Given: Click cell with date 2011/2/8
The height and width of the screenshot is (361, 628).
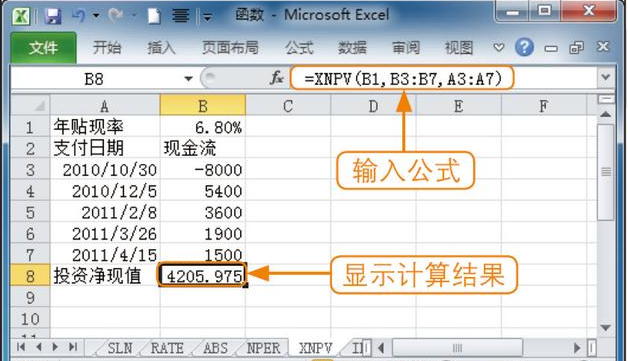Looking at the screenshot, I should pos(105,212).
